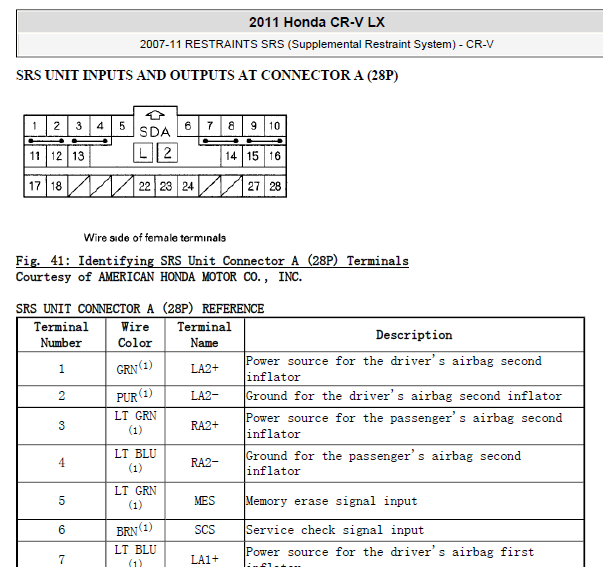Click the 'LA2-' terminal name cell

205,396
